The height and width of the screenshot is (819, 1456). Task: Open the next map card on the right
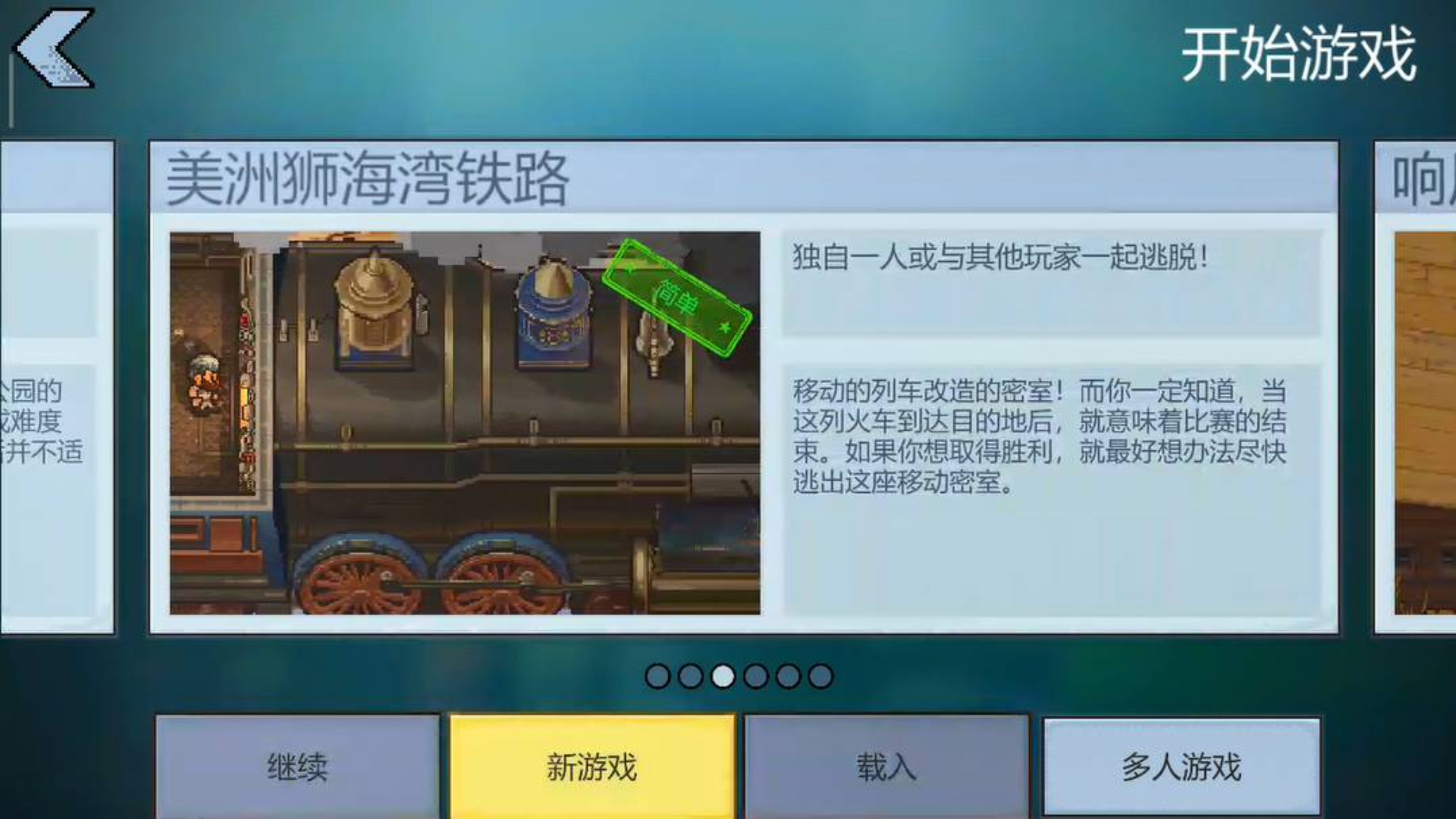(x=1415, y=387)
